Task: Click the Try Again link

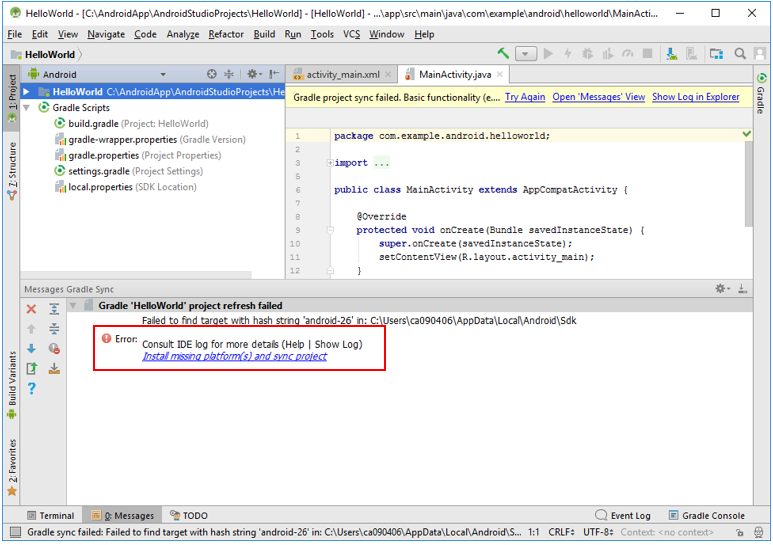Action: coord(525,97)
